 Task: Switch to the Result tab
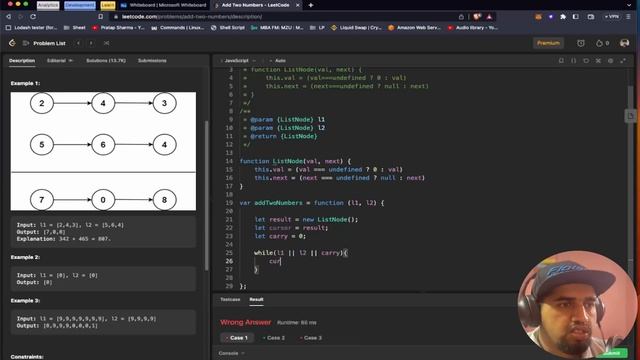click(x=256, y=299)
